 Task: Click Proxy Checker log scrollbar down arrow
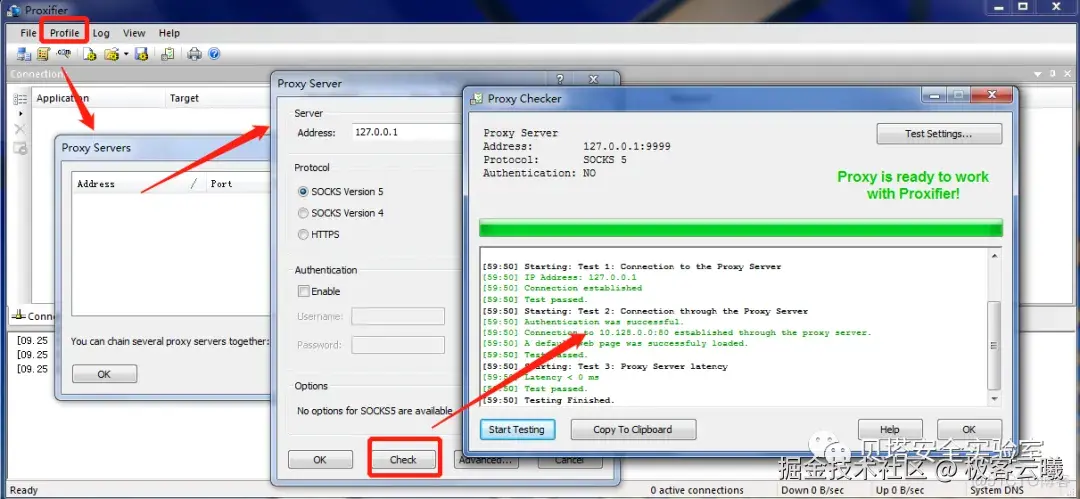click(x=994, y=398)
